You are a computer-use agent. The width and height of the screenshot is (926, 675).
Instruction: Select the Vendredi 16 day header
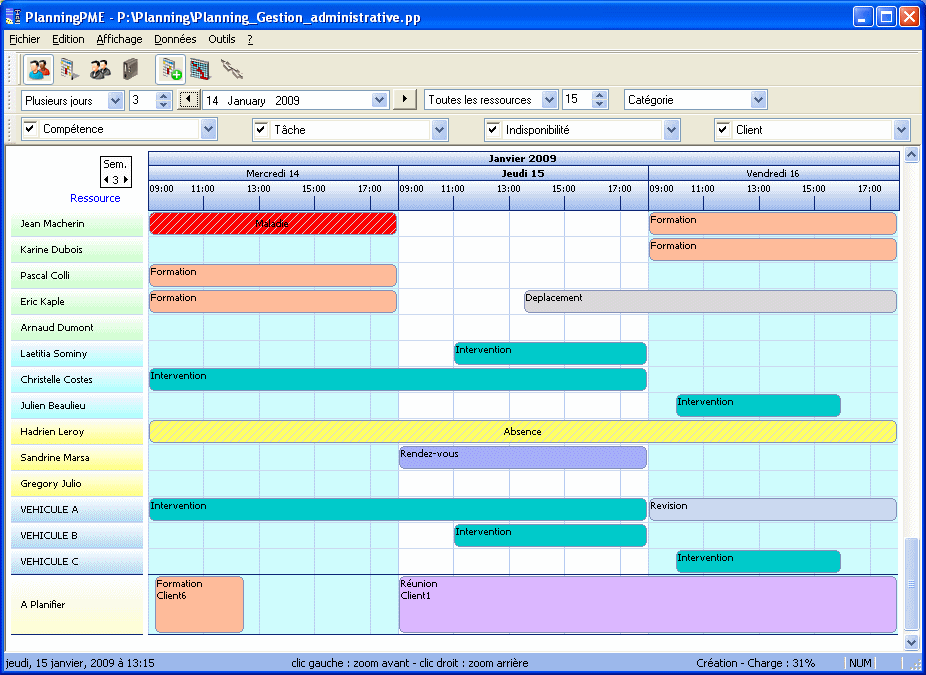pos(774,173)
